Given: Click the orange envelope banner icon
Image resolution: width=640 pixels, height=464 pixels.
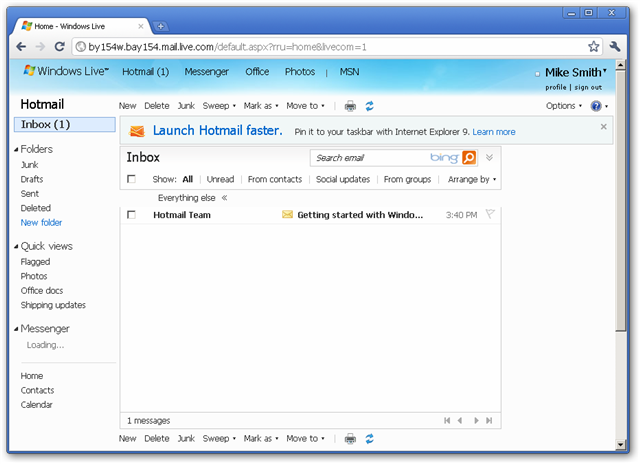Looking at the screenshot, I should coord(137,131).
